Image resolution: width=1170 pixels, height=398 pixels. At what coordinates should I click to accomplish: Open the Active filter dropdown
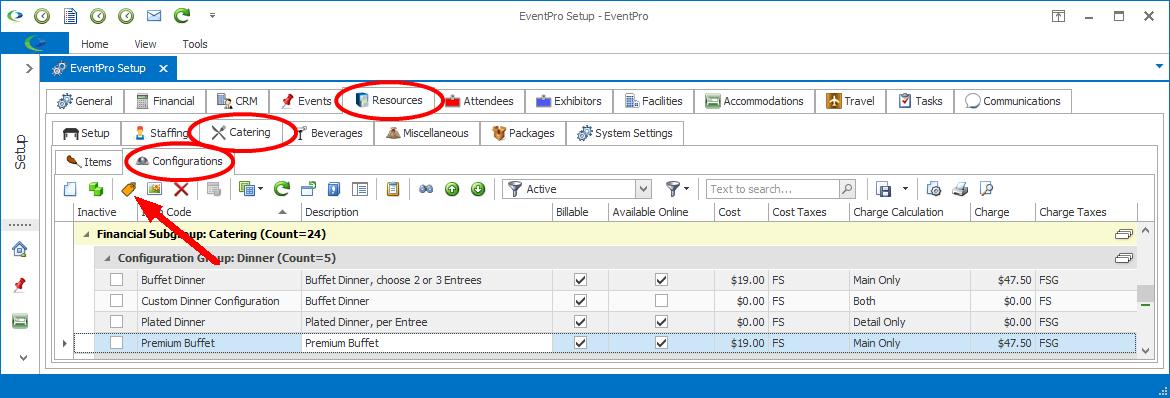pyautogui.click(x=644, y=189)
